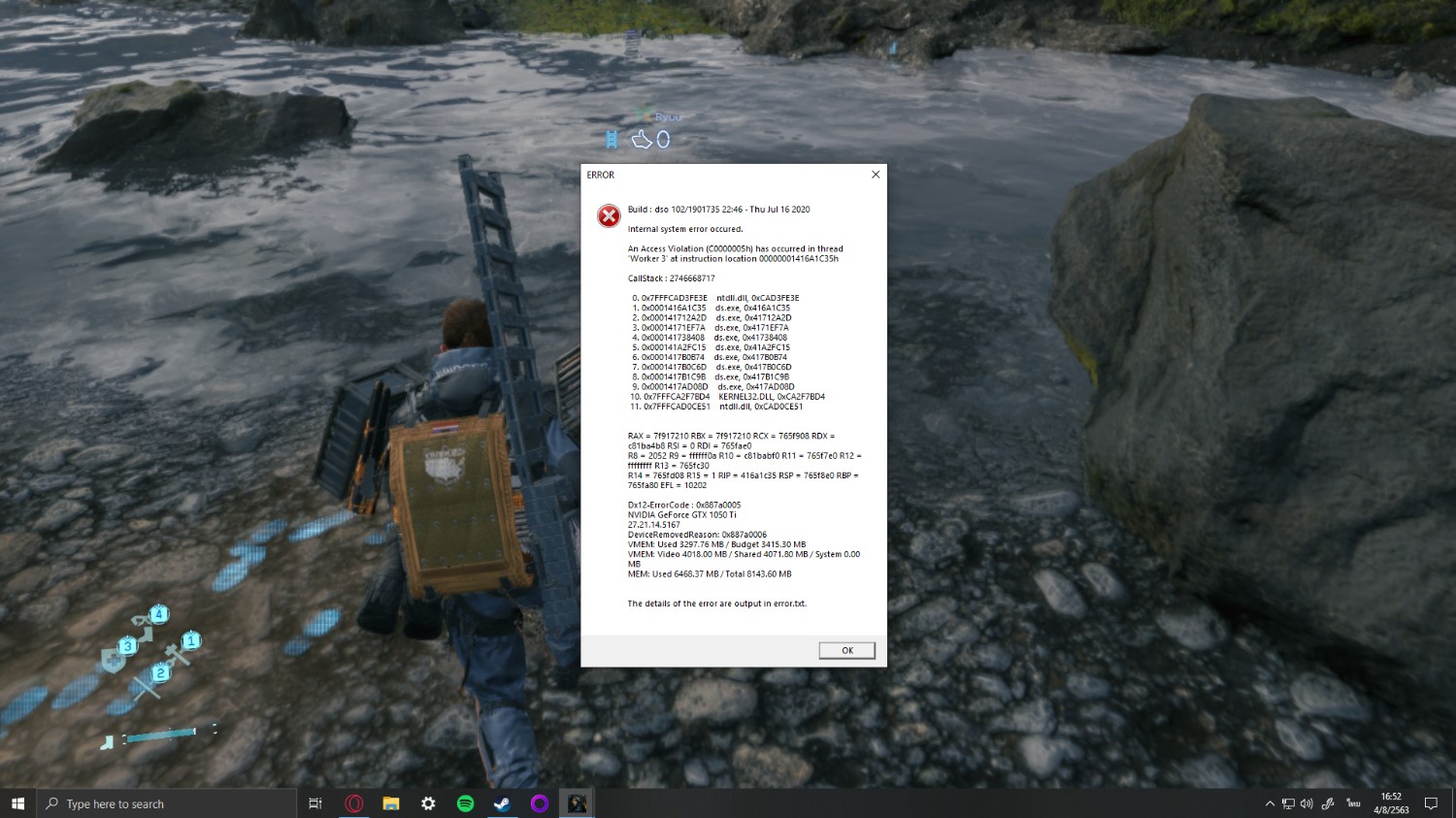Open Settings gear on the taskbar
This screenshot has width=1456, height=818.
tap(428, 803)
